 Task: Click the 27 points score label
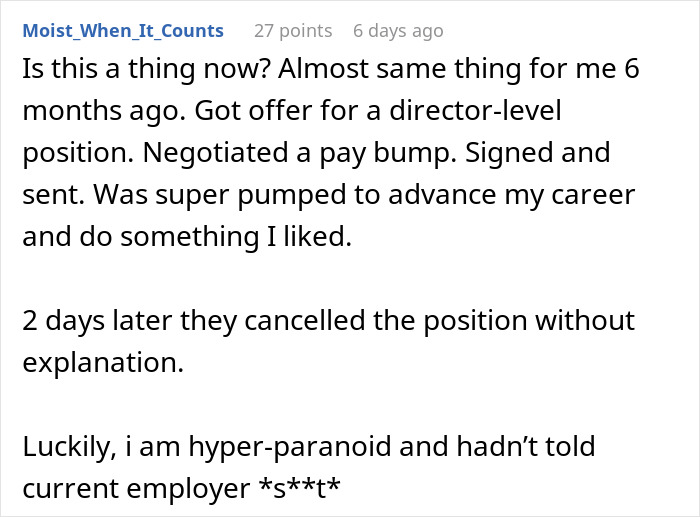click(x=292, y=31)
